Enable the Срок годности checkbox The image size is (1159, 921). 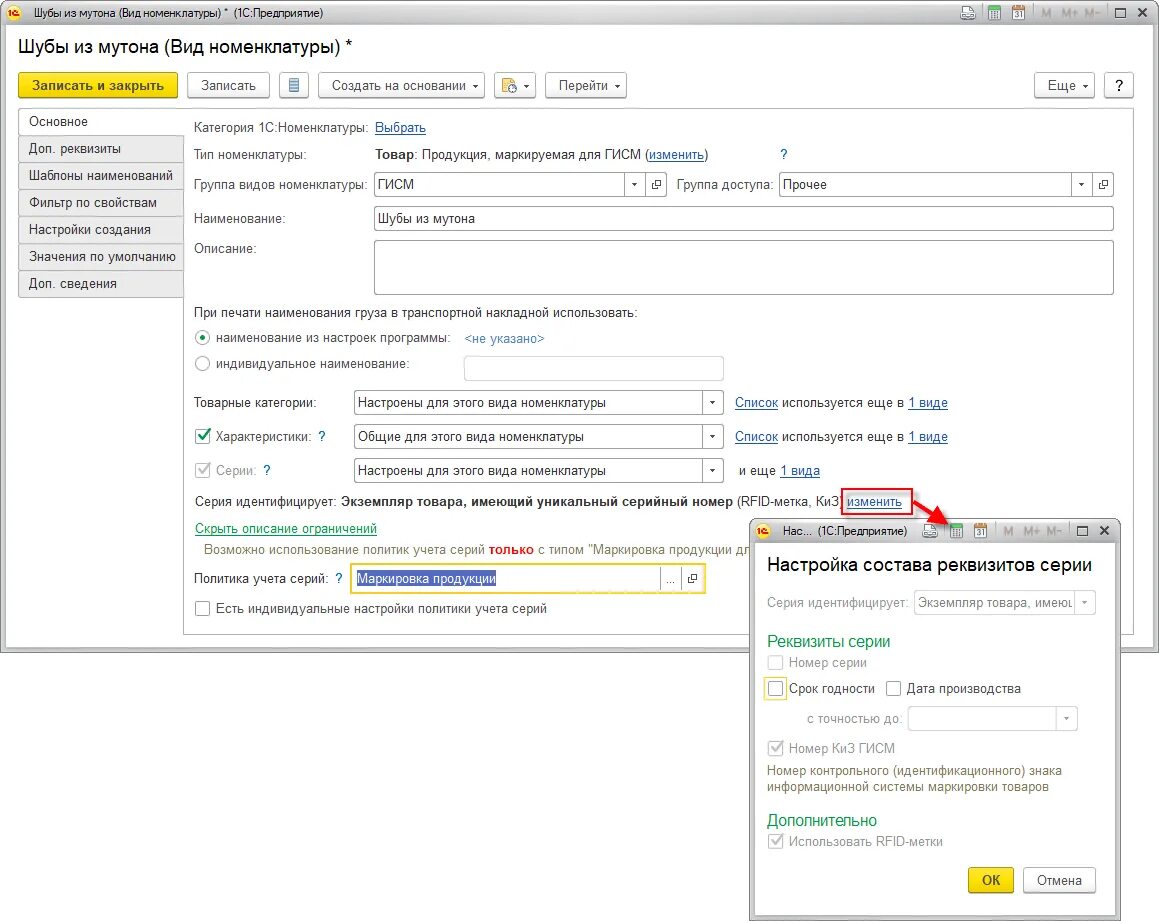pyautogui.click(x=775, y=688)
